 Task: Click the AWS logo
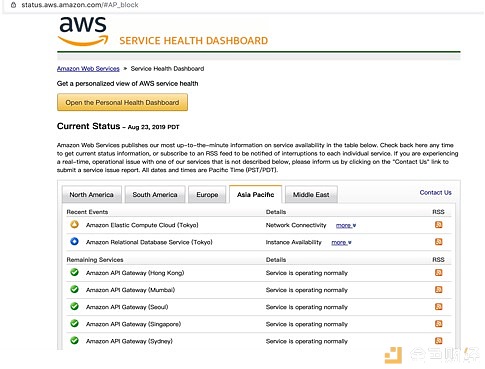[83, 32]
